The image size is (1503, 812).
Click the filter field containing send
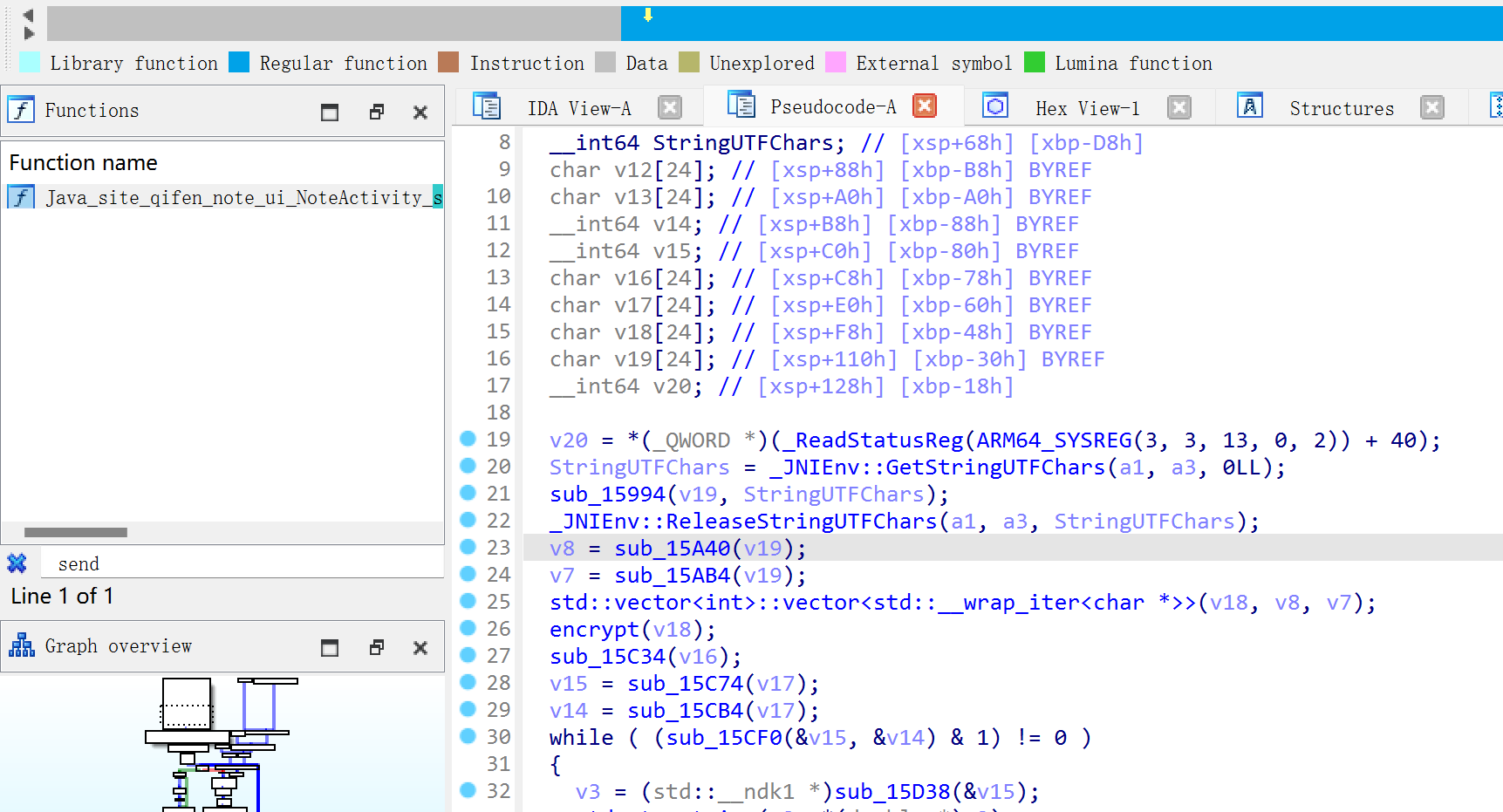click(x=244, y=563)
